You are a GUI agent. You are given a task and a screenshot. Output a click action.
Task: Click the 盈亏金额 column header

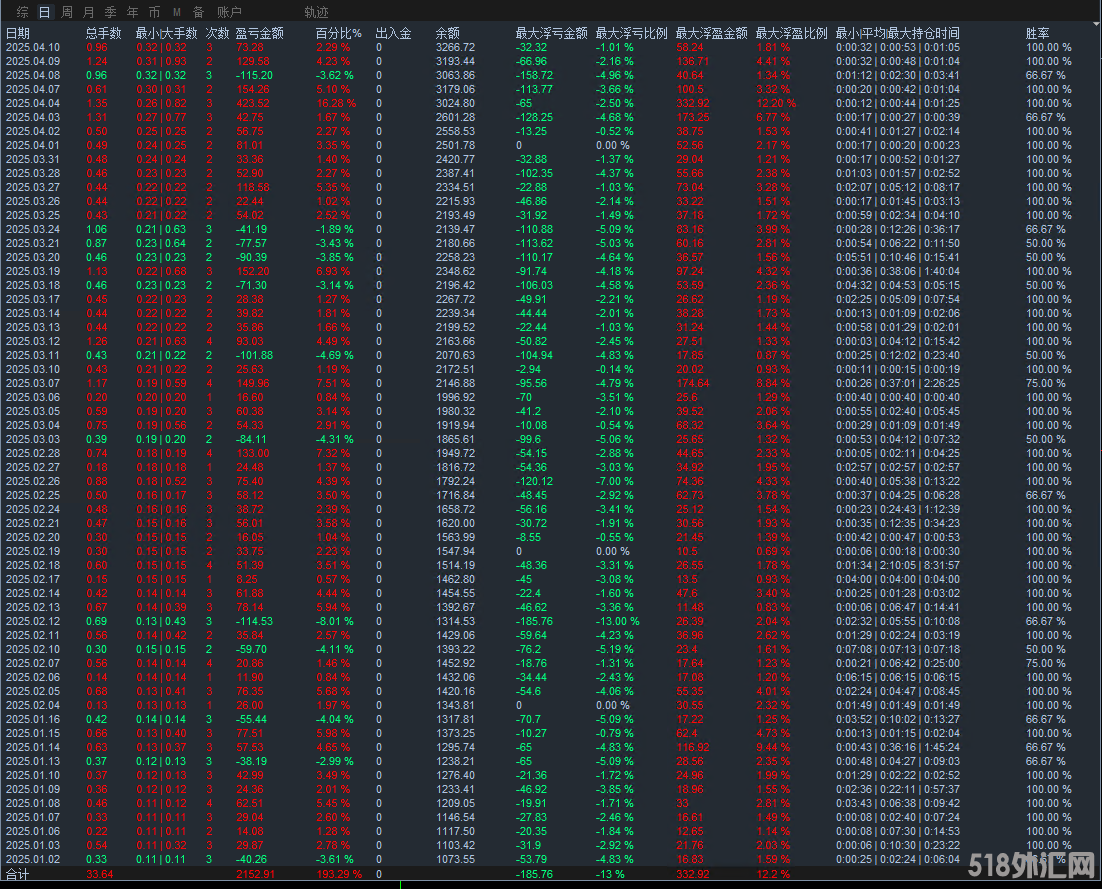259,33
